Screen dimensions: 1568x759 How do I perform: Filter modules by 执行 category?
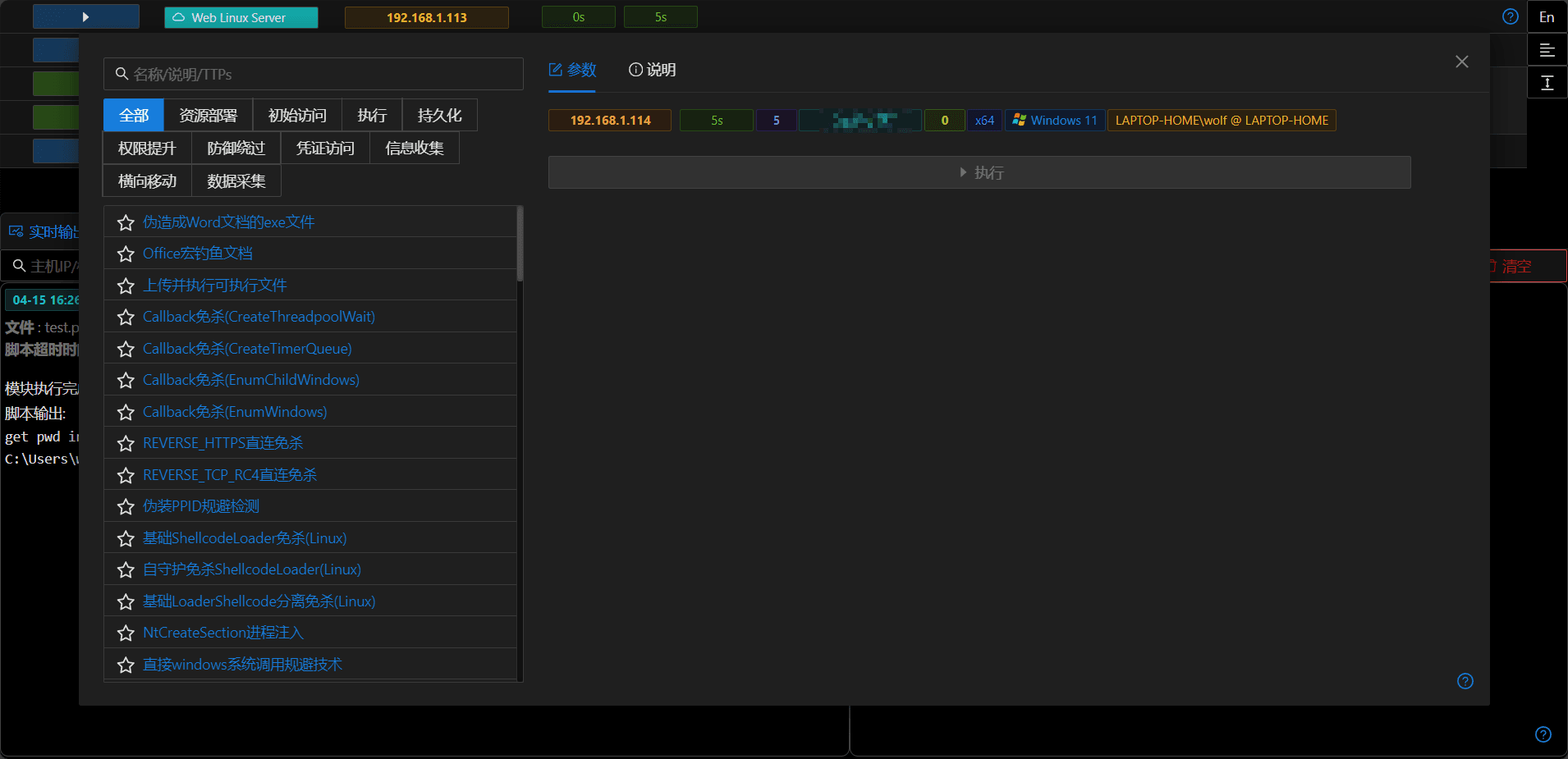372,115
